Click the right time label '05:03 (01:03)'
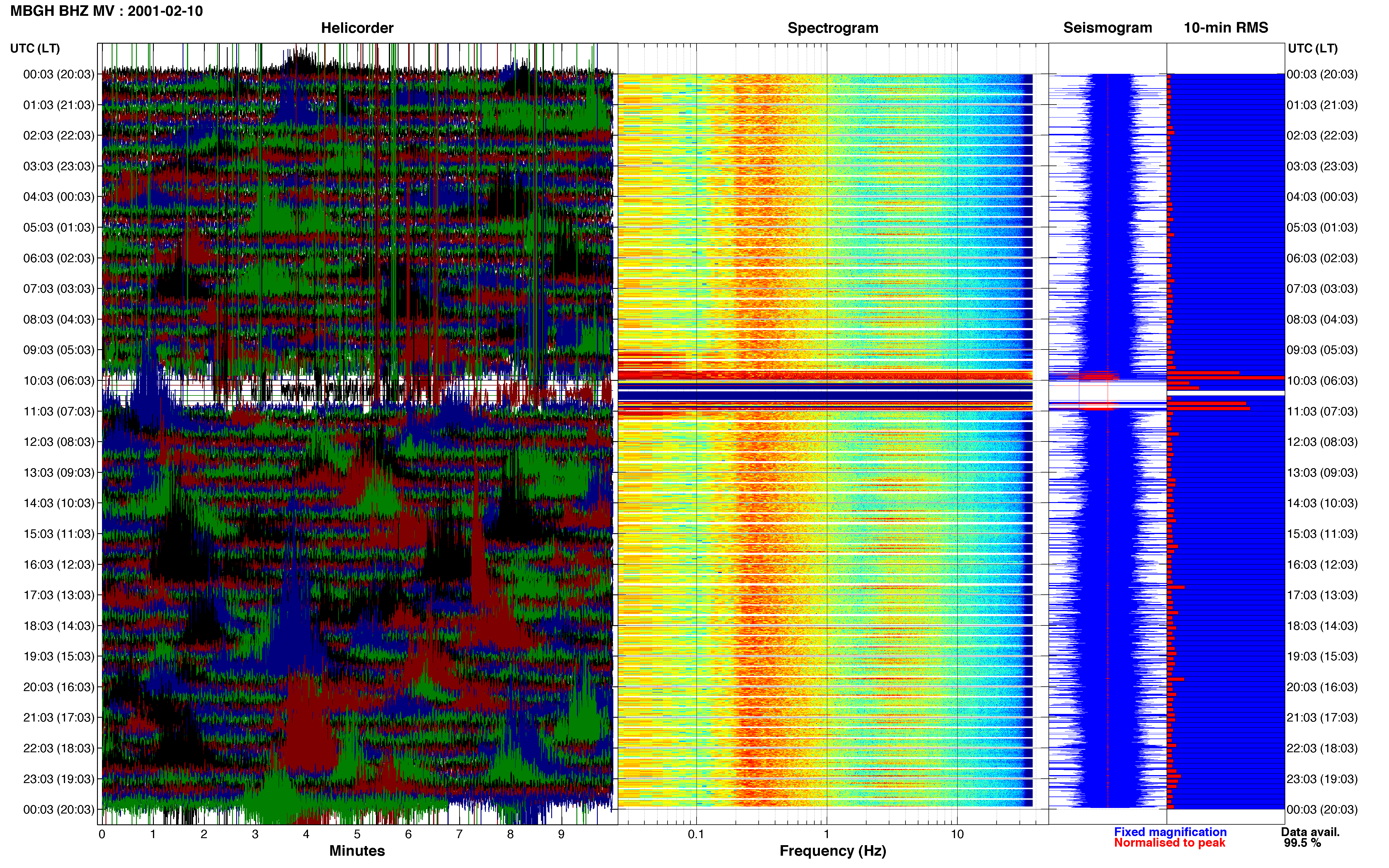This screenshot has width=1389, height=868. point(1322,227)
